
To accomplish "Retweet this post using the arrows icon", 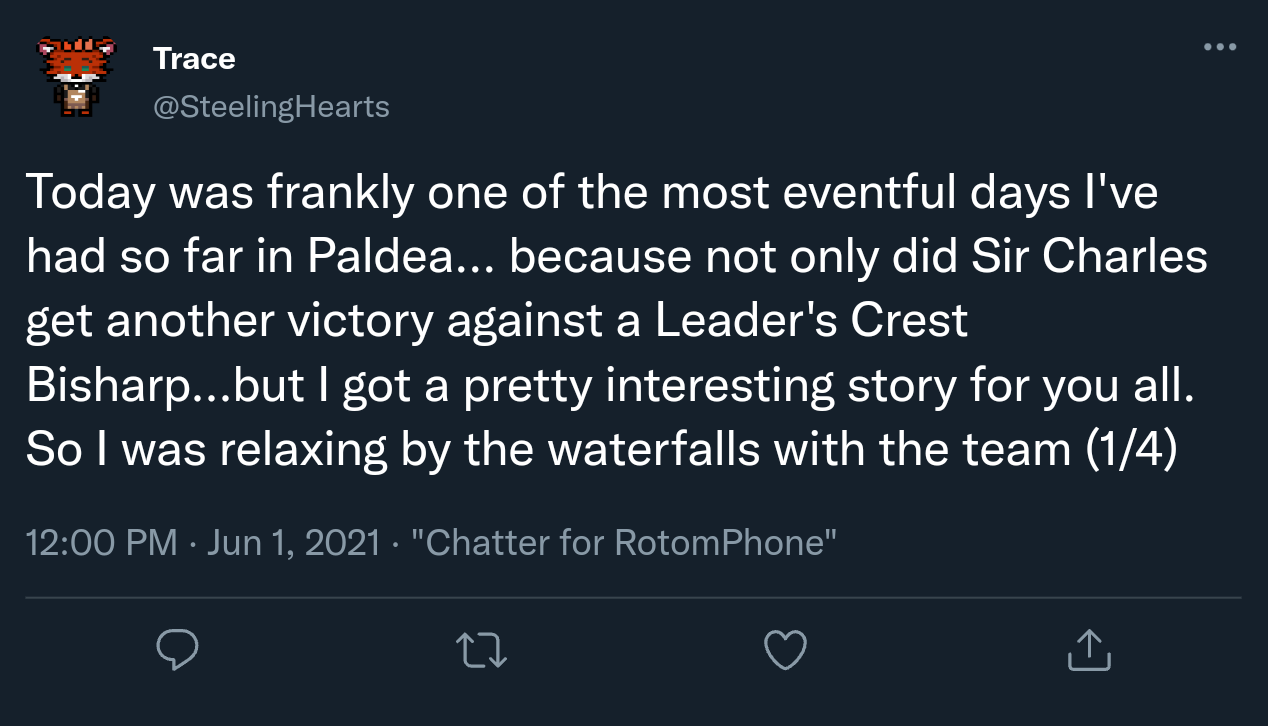I will [x=482, y=650].
